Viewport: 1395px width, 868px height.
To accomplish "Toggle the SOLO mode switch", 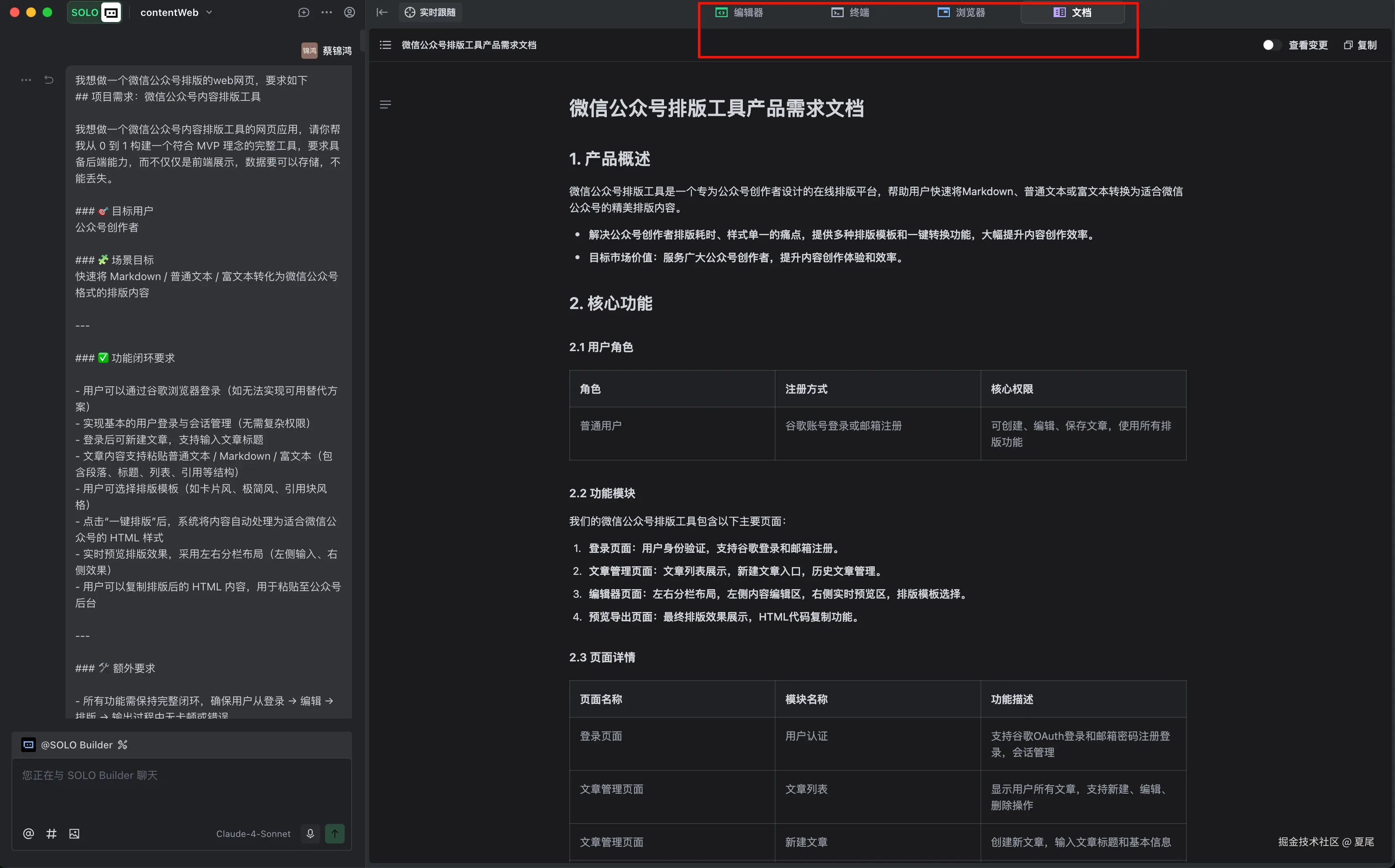I will [x=95, y=13].
